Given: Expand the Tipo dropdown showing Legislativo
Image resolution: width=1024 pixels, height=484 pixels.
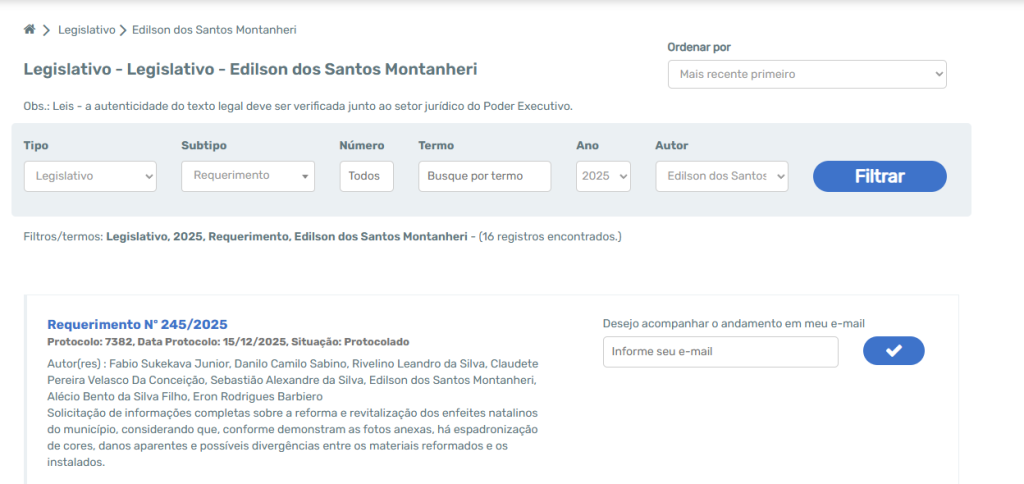Looking at the screenshot, I should pyautogui.click(x=90, y=176).
